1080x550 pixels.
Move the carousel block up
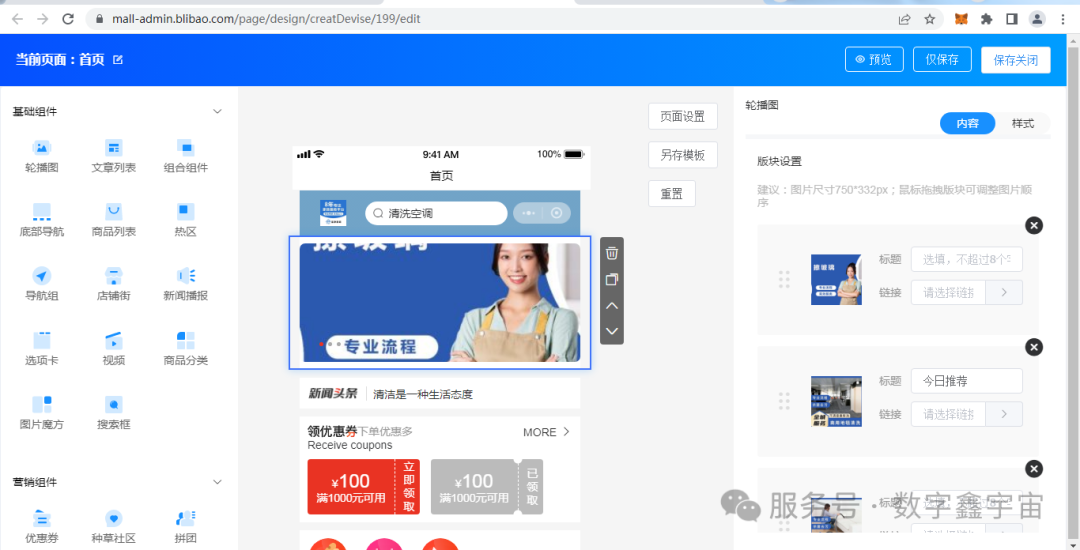pos(612,306)
